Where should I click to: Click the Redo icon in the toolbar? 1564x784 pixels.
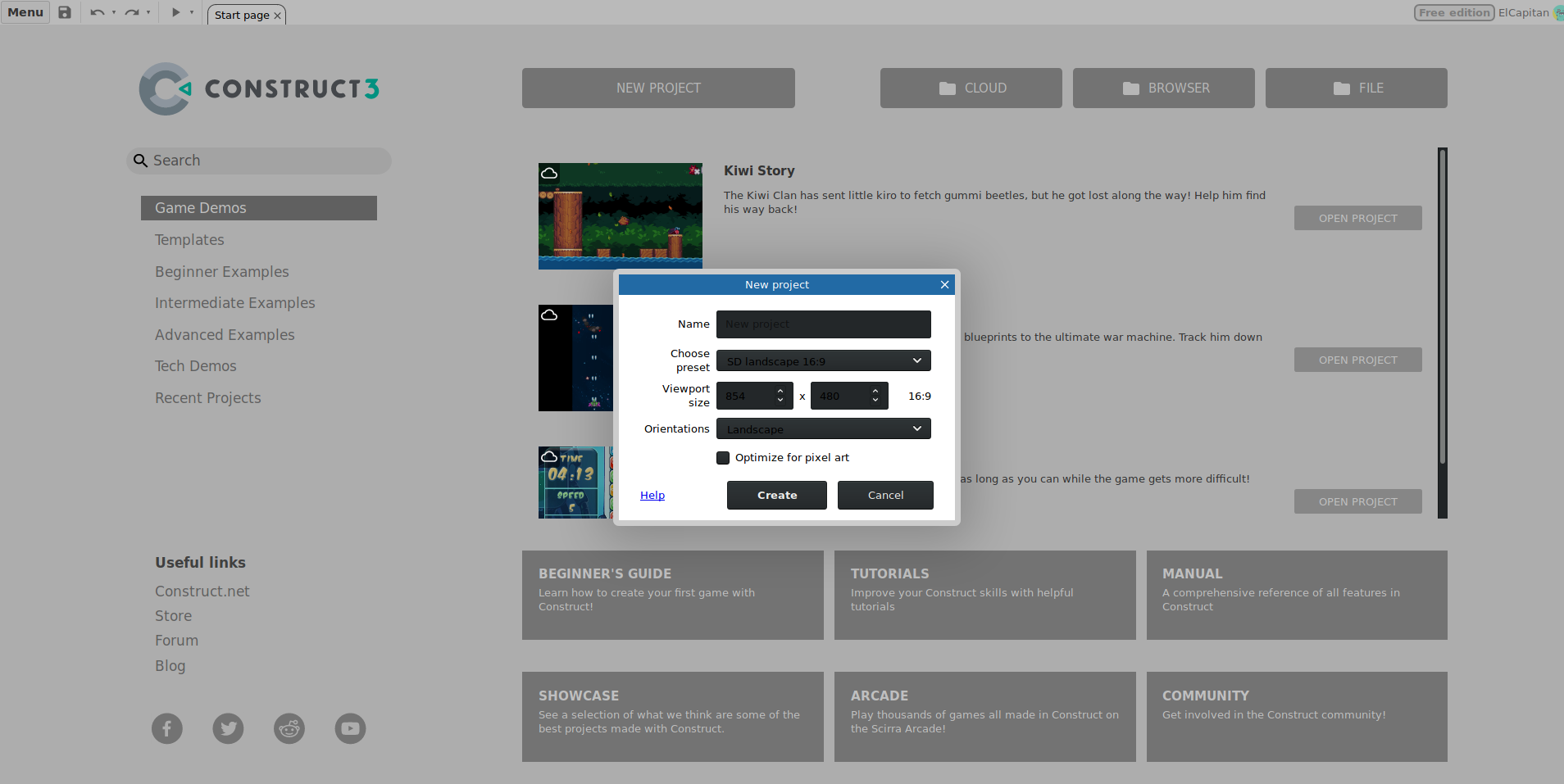(x=131, y=12)
